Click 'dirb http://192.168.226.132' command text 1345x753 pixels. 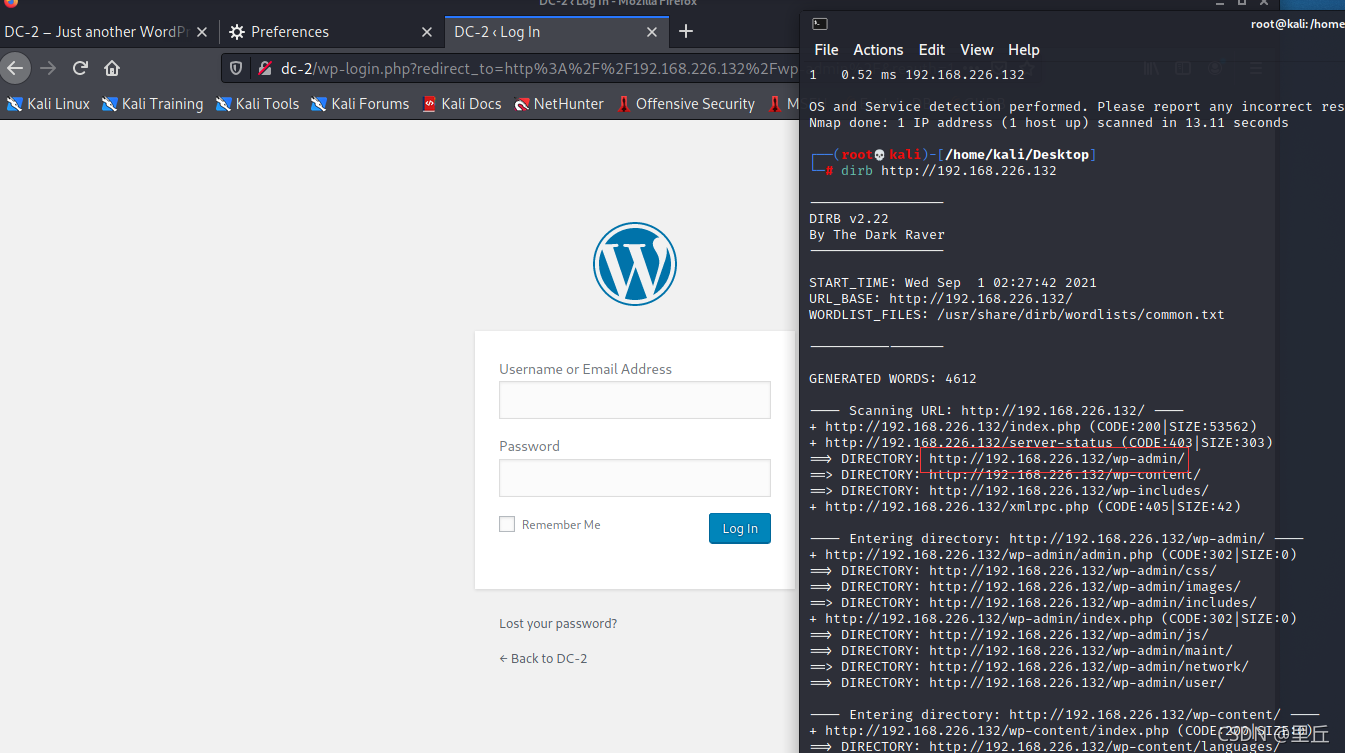click(x=949, y=170)
